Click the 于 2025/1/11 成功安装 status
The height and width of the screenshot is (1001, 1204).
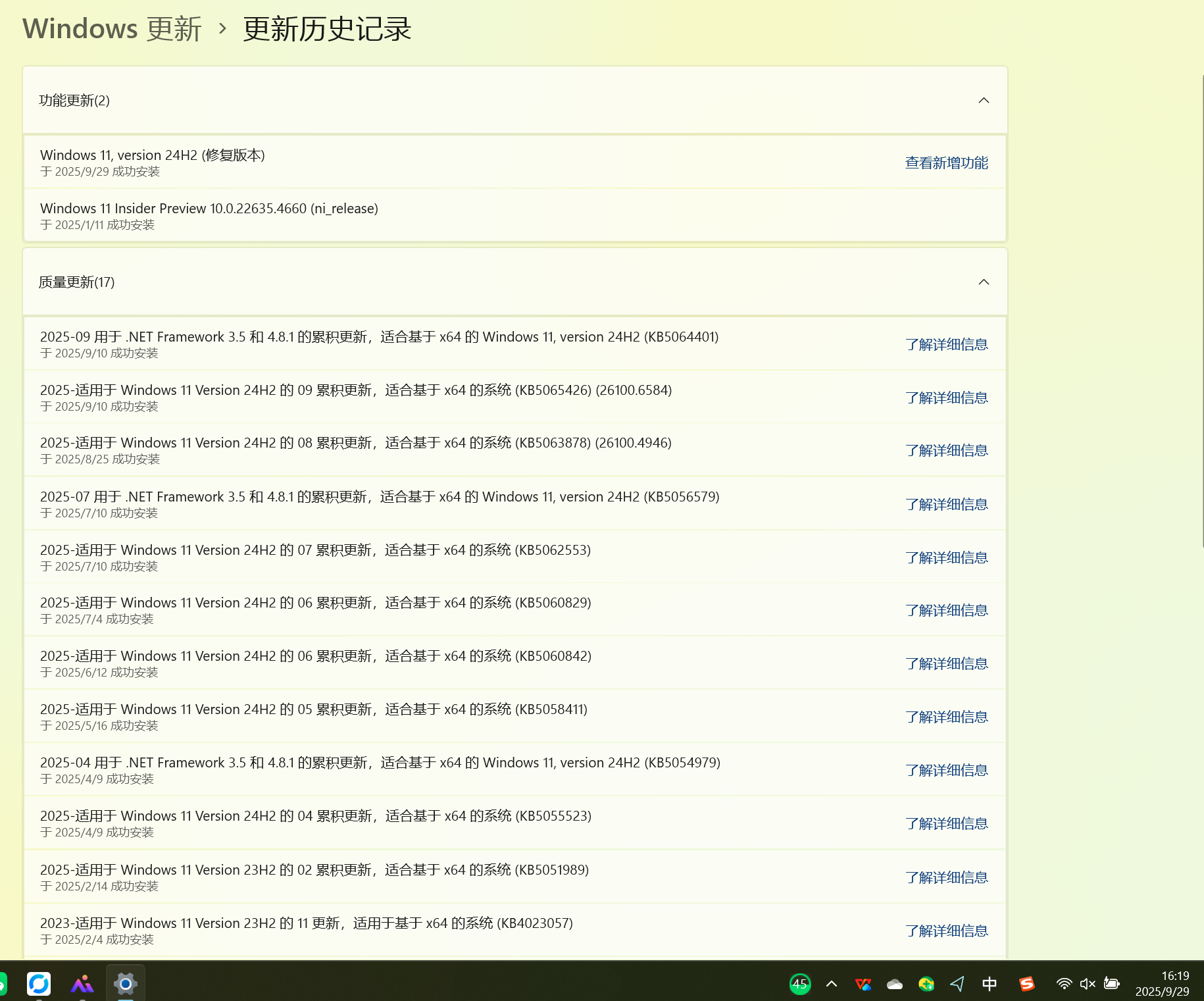point(97,224)
